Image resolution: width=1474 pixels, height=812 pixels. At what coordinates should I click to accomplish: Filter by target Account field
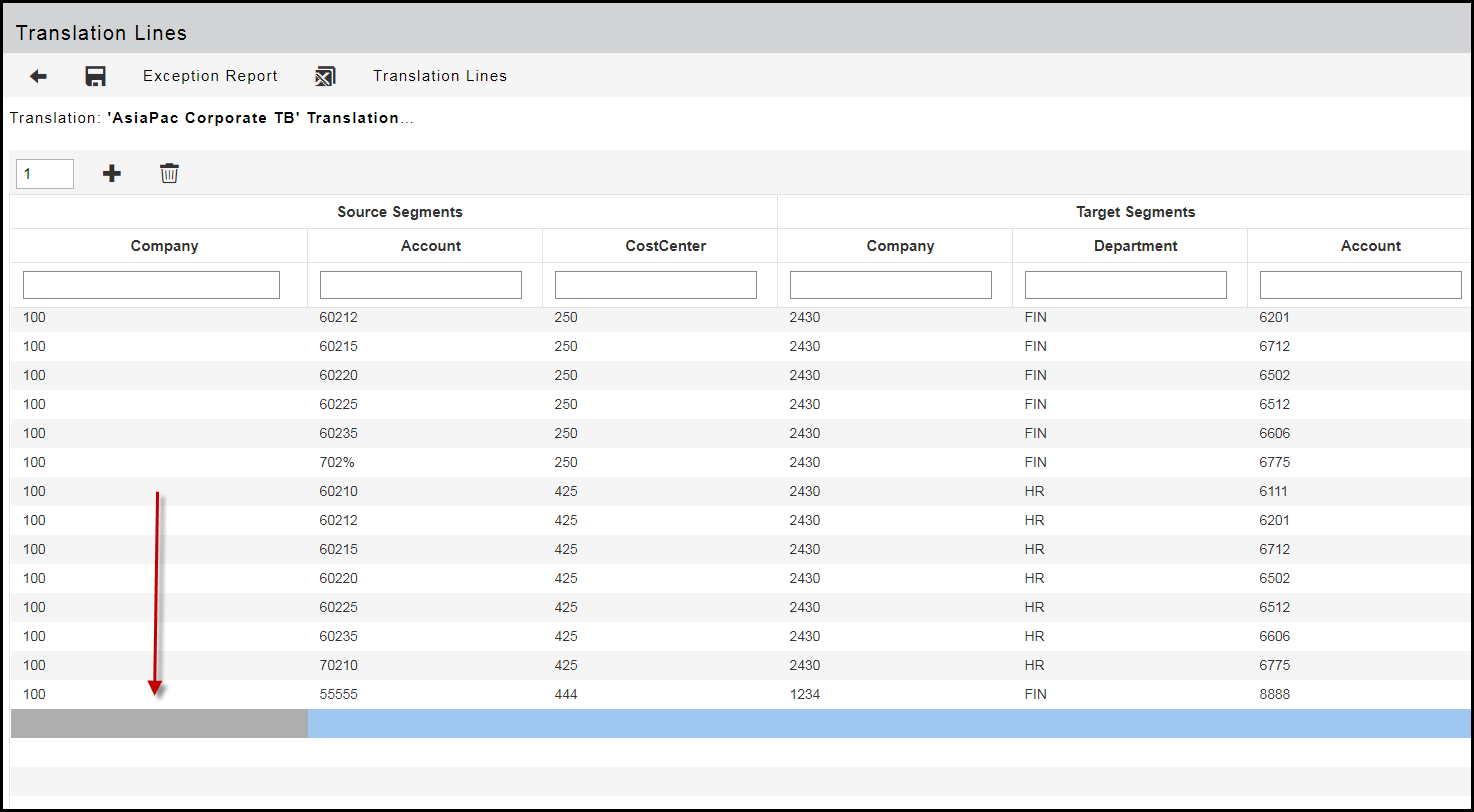[x=1361, y=285]
